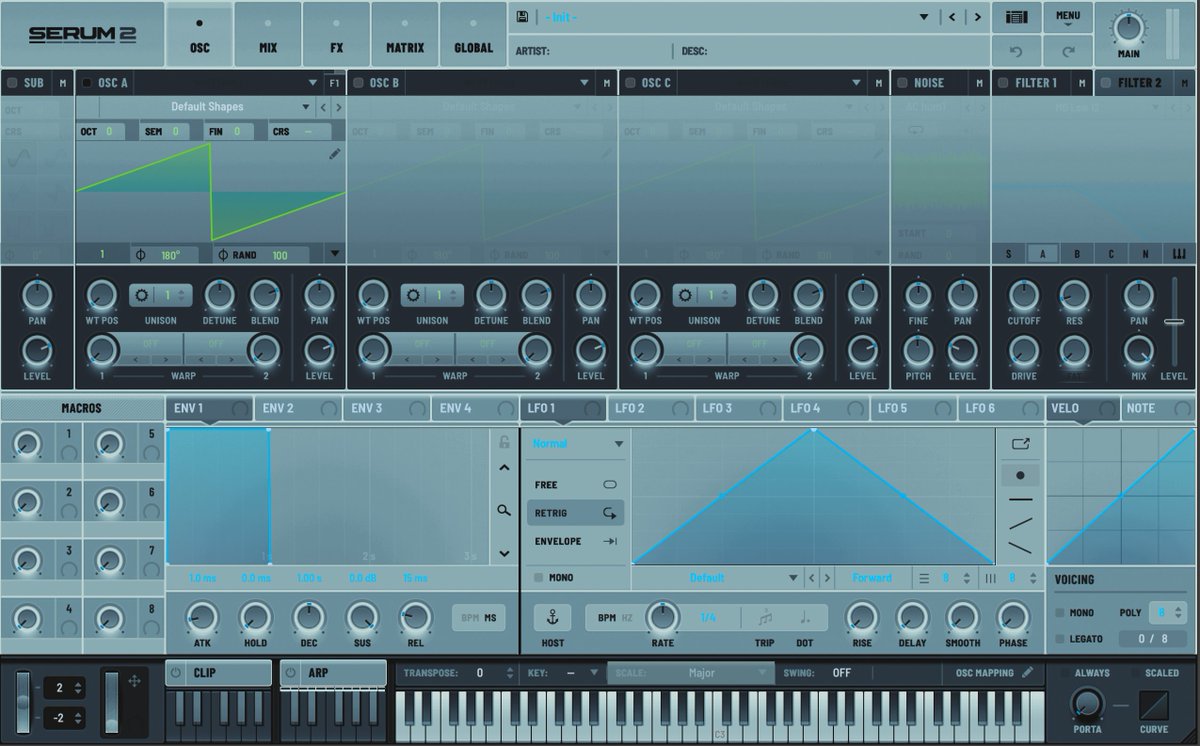
Task: Open OSC A Default Shapes wavetable dropdown
Action: point(306,107)
